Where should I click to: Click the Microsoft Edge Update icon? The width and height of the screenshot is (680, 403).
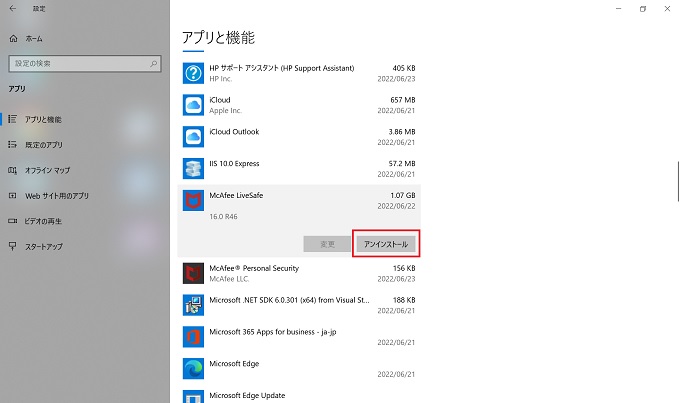[193, 396]
